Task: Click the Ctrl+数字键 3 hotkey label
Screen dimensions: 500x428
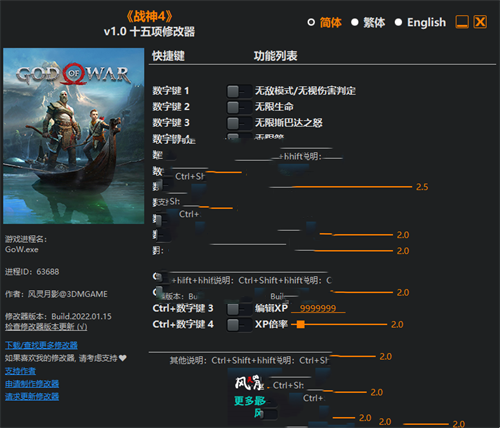Action: click(x=183, y=308)
